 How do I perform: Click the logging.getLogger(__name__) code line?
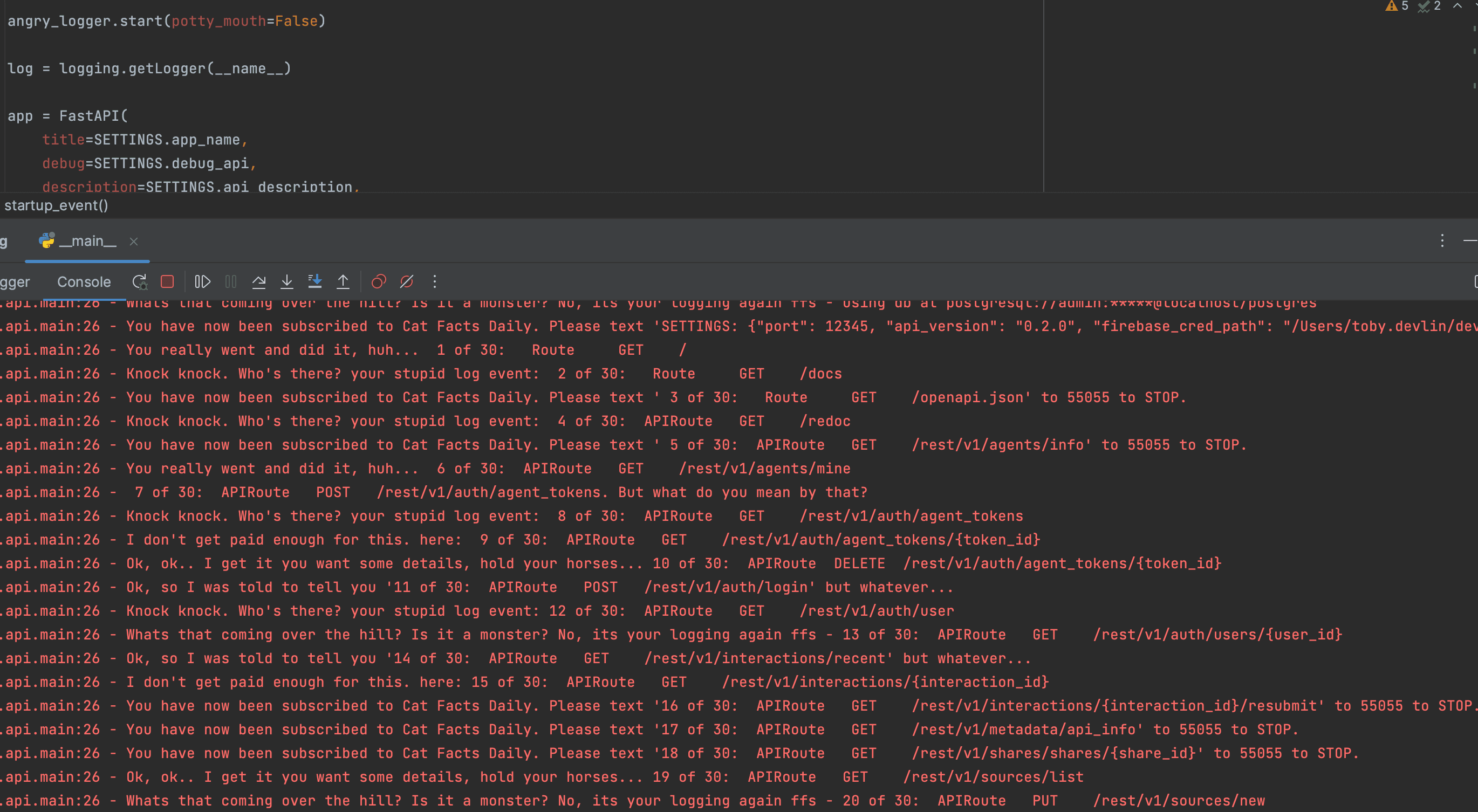[x=149, y=69]
